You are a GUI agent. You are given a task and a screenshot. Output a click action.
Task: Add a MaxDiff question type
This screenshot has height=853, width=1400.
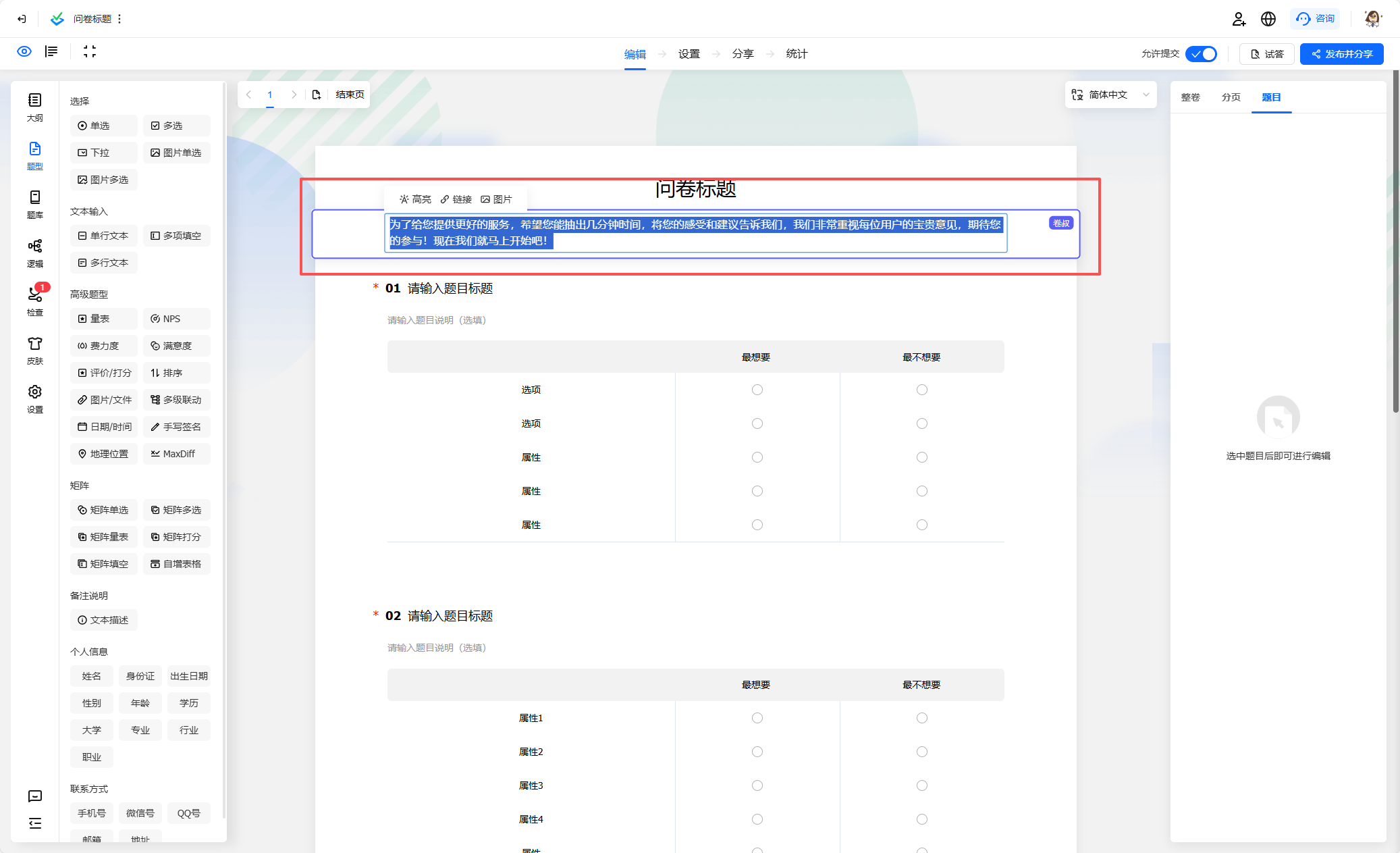pos(176,454)
